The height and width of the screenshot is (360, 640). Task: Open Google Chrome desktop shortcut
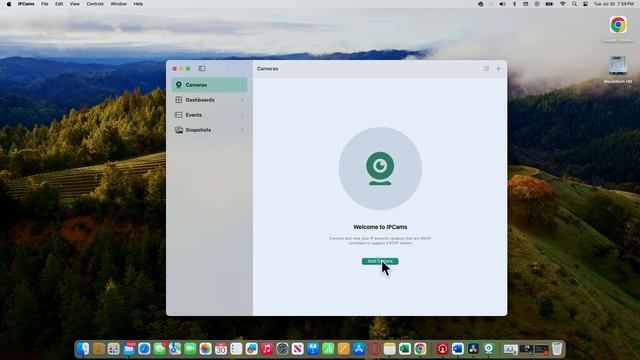[x=618, y=25]
